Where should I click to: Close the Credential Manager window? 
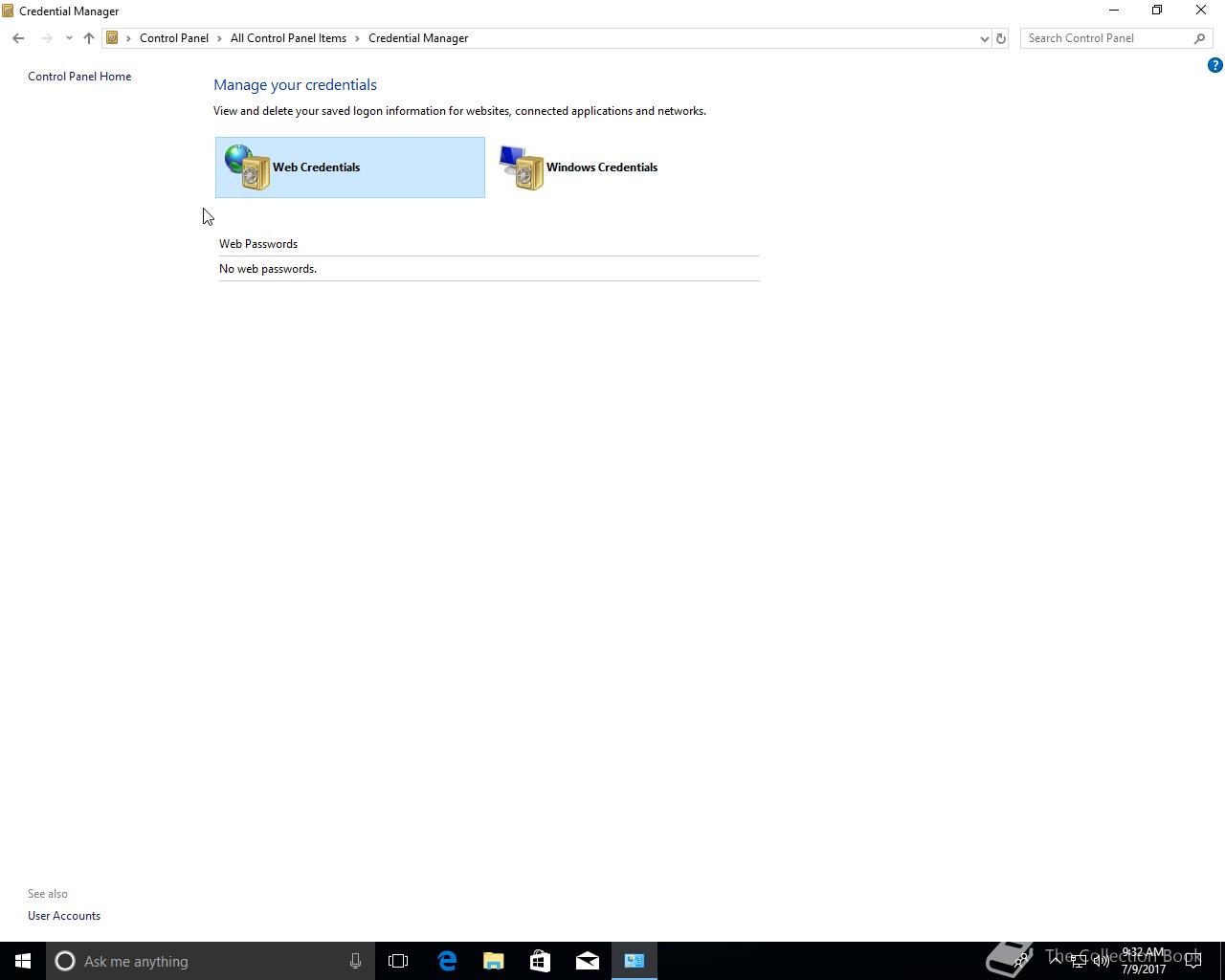1201,11
